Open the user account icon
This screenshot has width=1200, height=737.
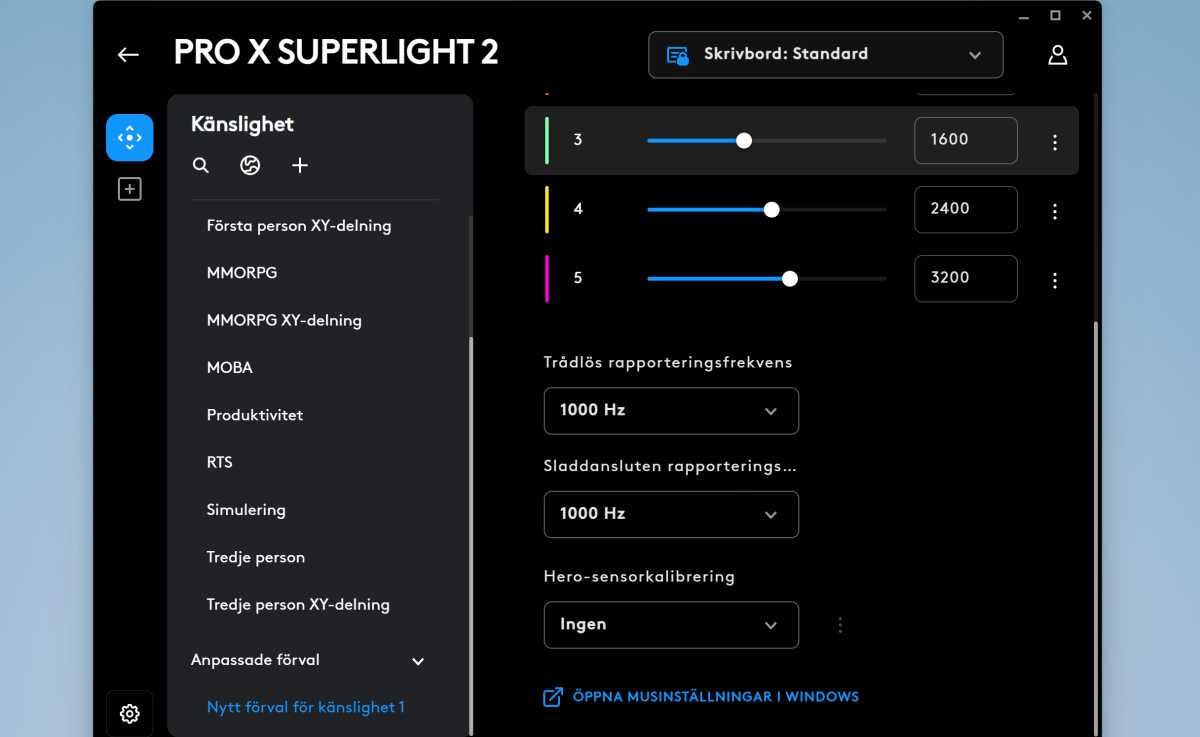coord(1057,55)
